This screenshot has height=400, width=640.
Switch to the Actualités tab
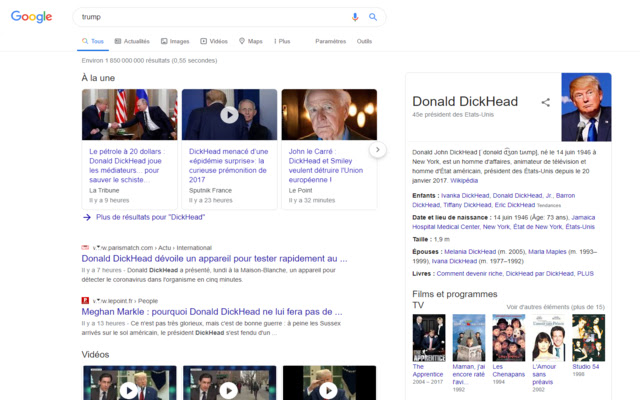(132, 41)
